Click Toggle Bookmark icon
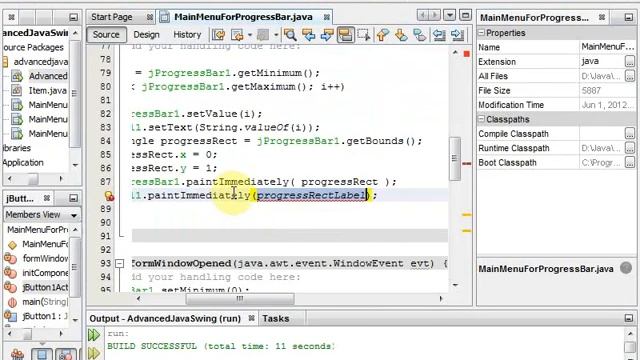 point(419,35)
